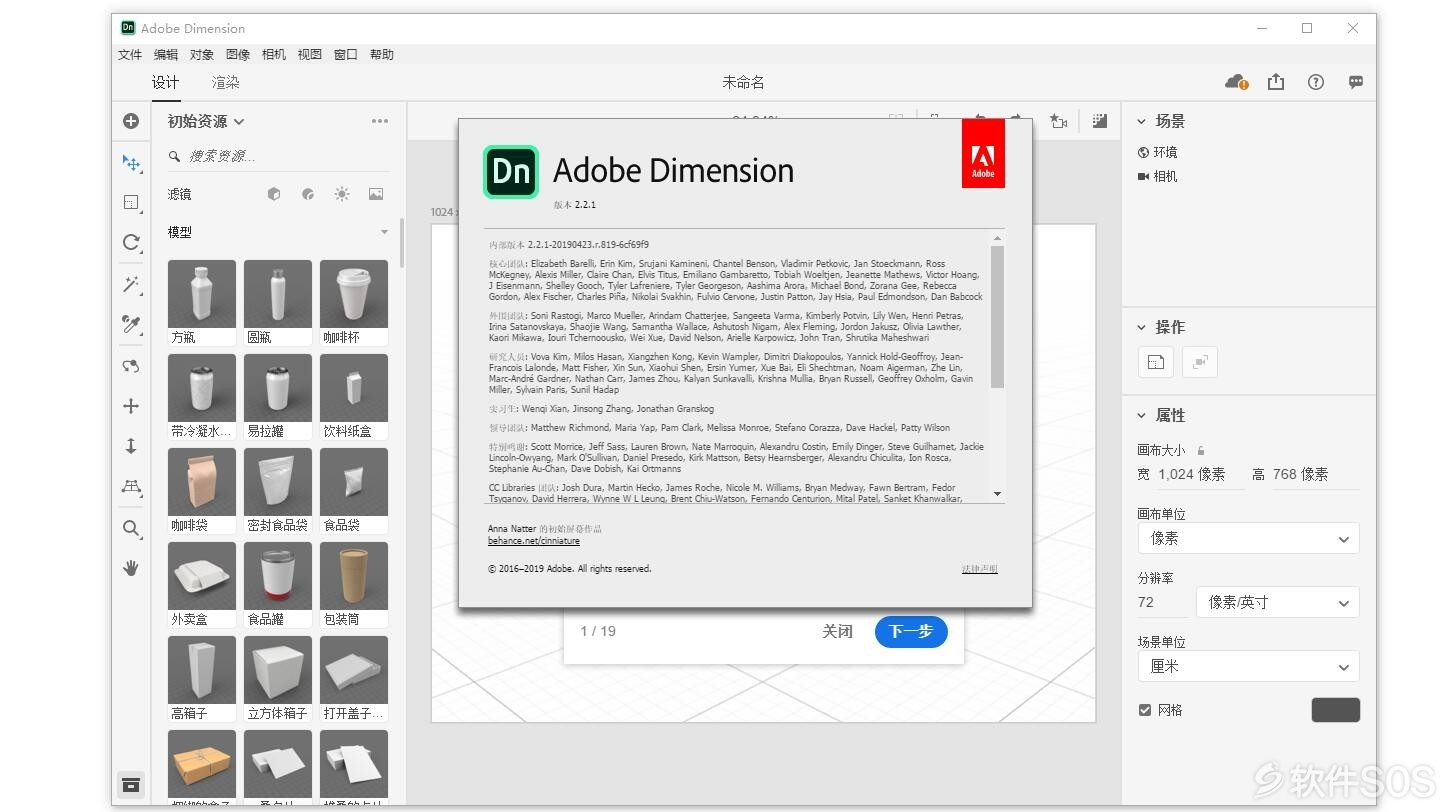This screenshot has height=812, width=1455.
Task: Open the cloud sync status icon
Action: point(1237,82)
